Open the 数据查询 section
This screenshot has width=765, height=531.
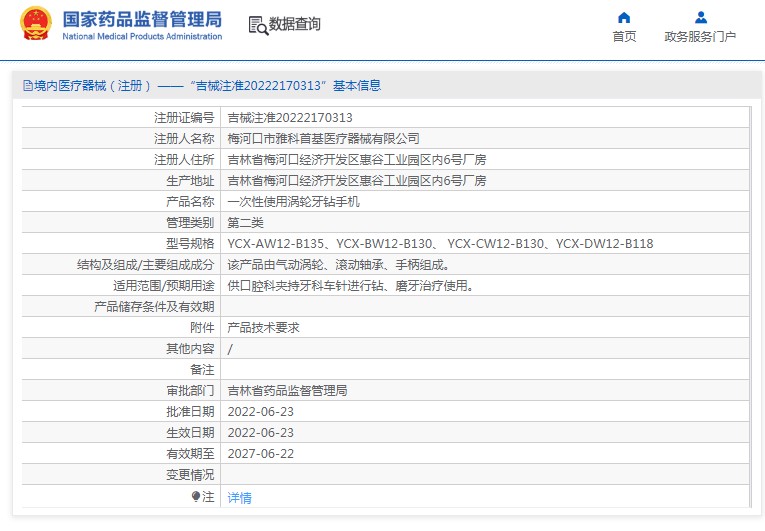[x=294, y=25]
